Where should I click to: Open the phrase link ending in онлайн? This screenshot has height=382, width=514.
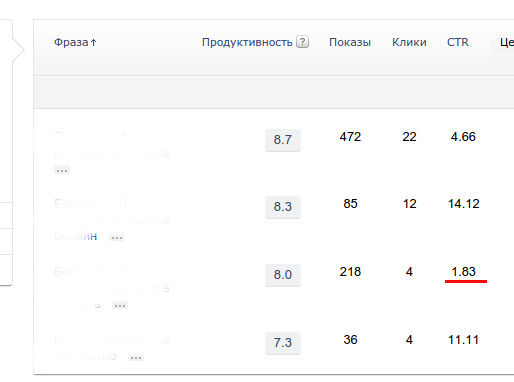[112, 220]
